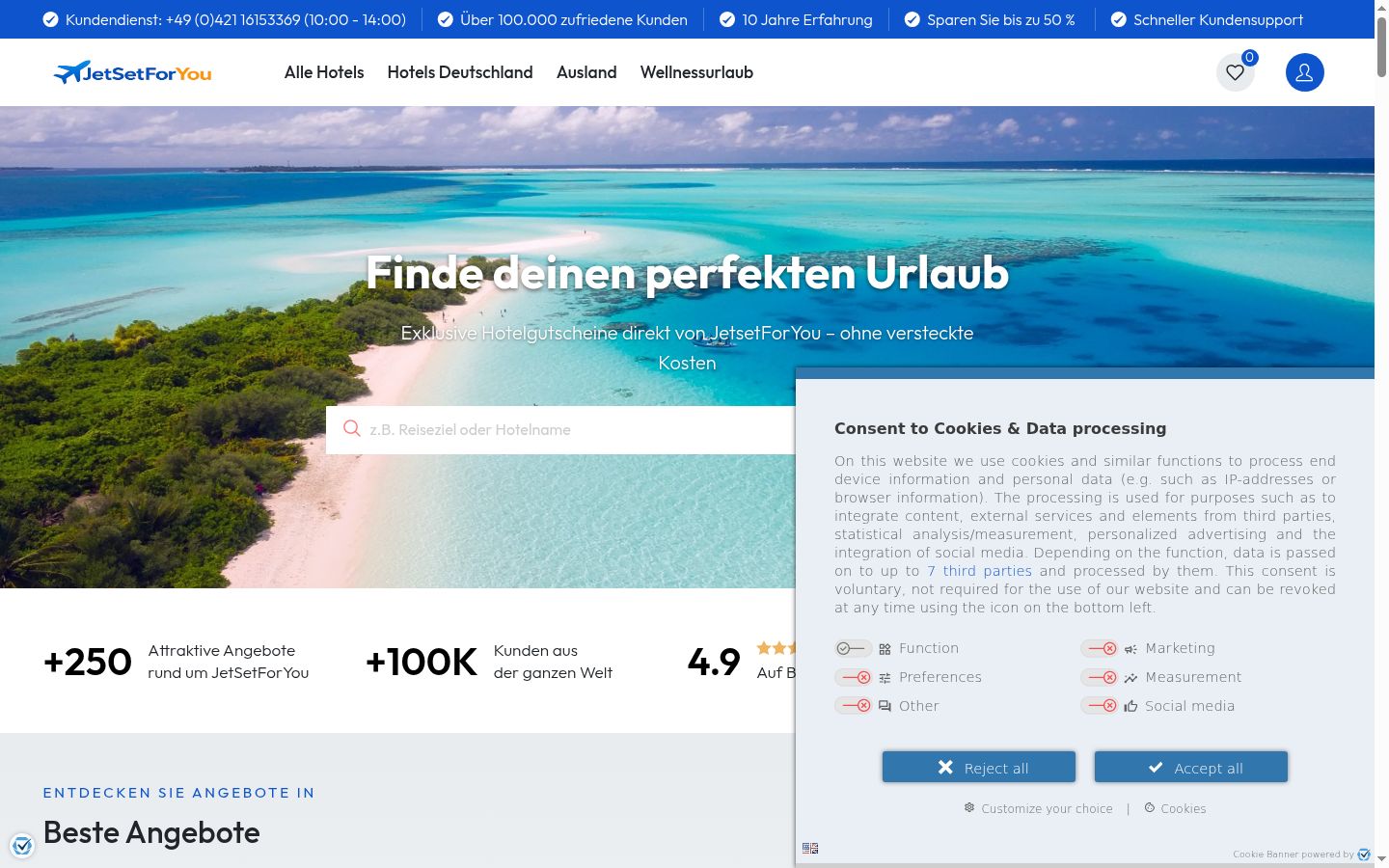Toggle the Function cookies switch

[854, 648]
